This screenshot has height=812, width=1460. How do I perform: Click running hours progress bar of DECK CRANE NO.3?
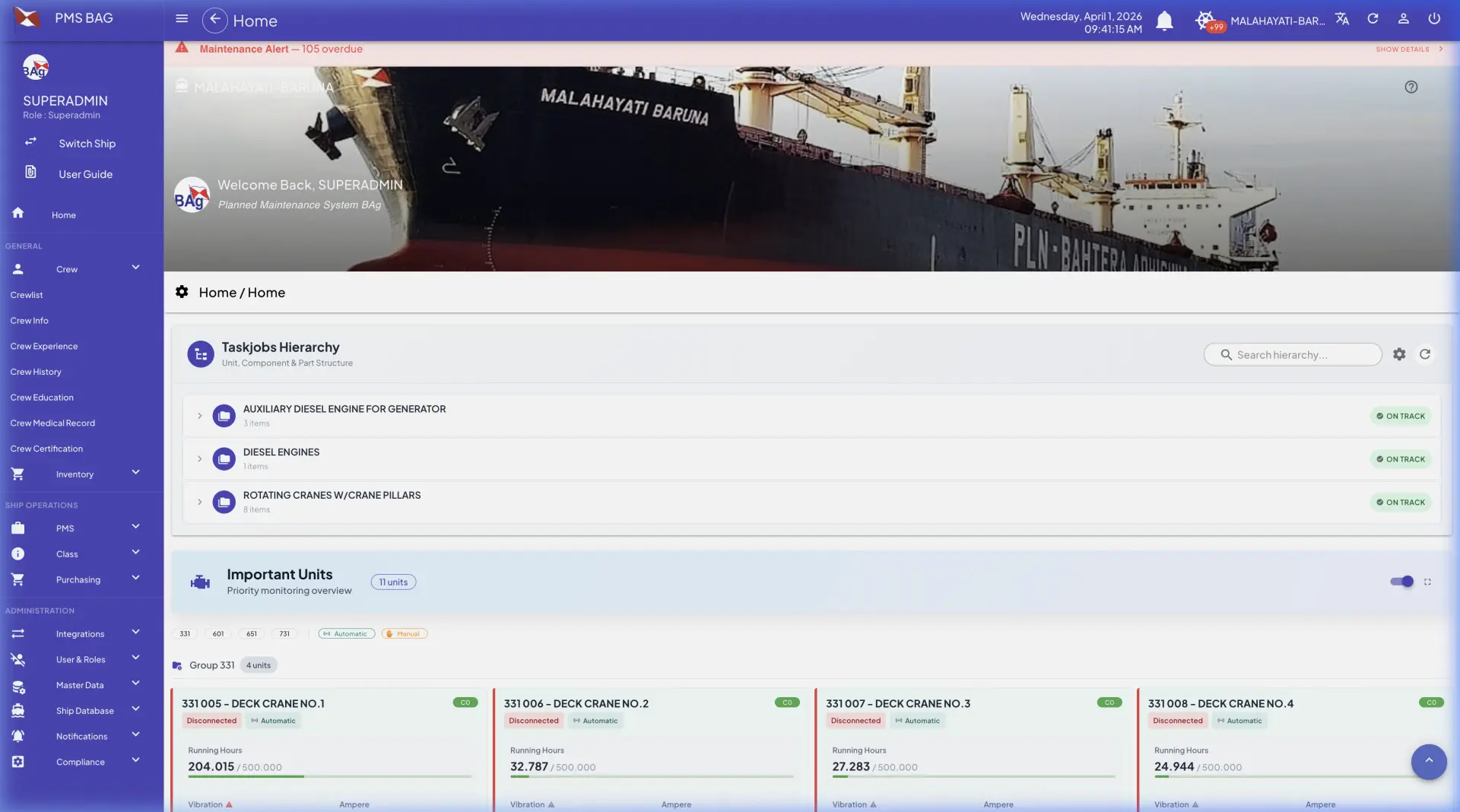pos(974,777)
